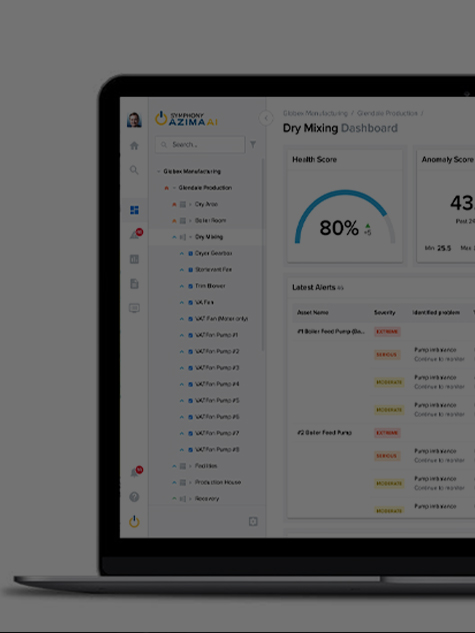Sort by Asset Name column header
Image resolution: width=475 pixels, height=633 pixels.
click(x=313, y=312)
